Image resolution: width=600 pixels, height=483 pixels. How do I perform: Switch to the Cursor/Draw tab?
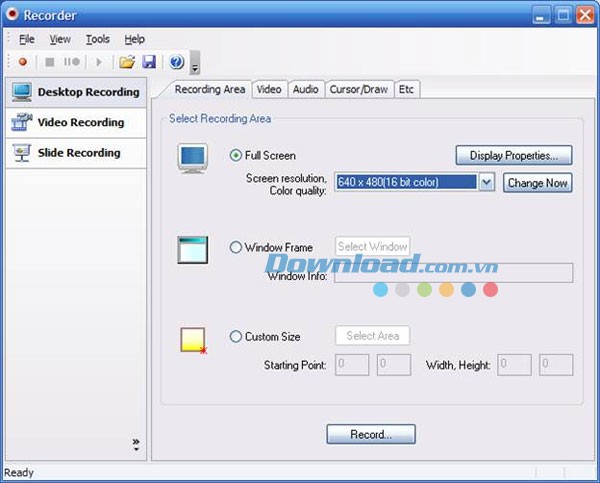pyautogui.click(x=358, y=89)
